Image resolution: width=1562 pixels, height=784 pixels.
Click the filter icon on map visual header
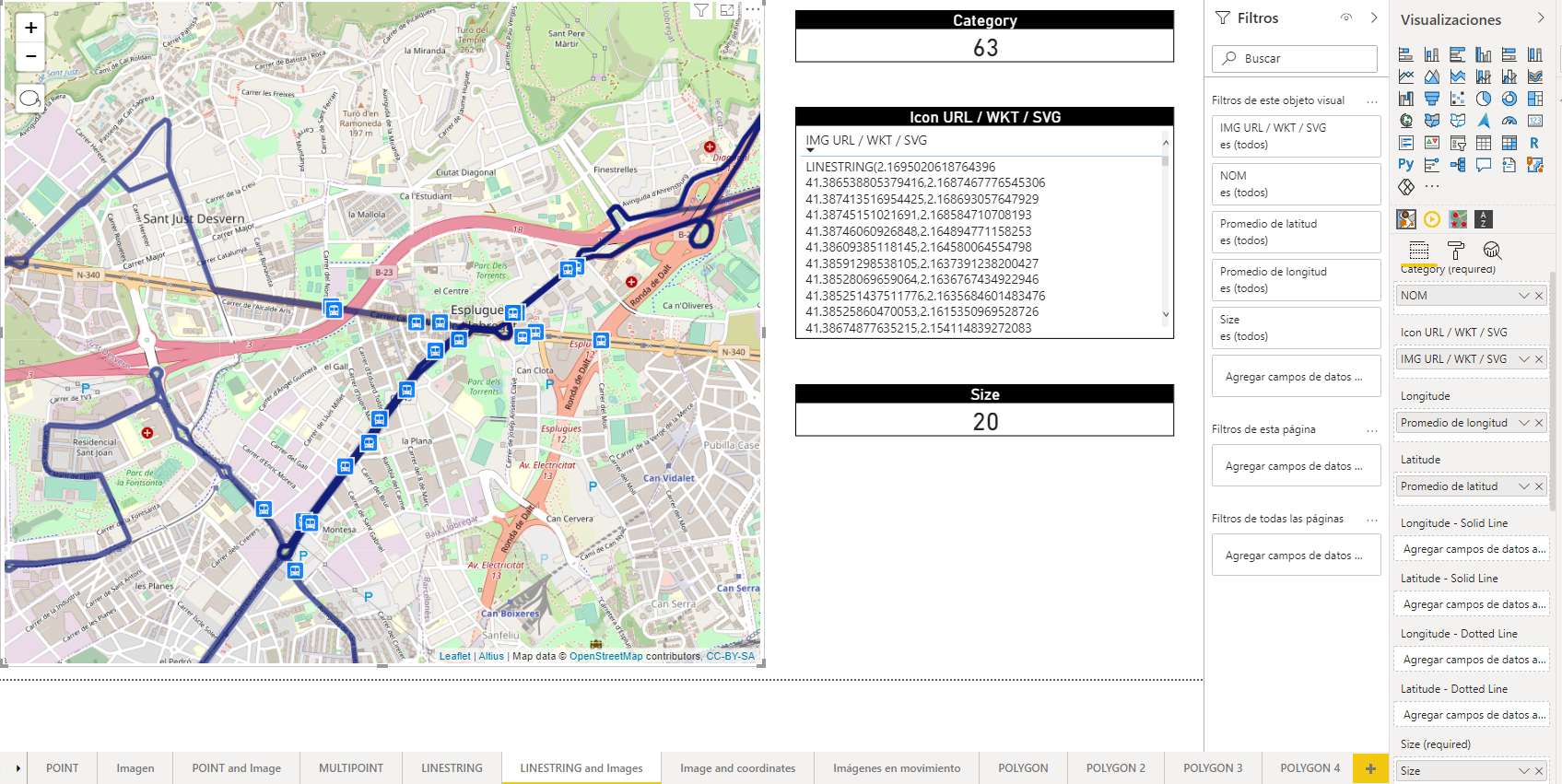tap(701, 10)
